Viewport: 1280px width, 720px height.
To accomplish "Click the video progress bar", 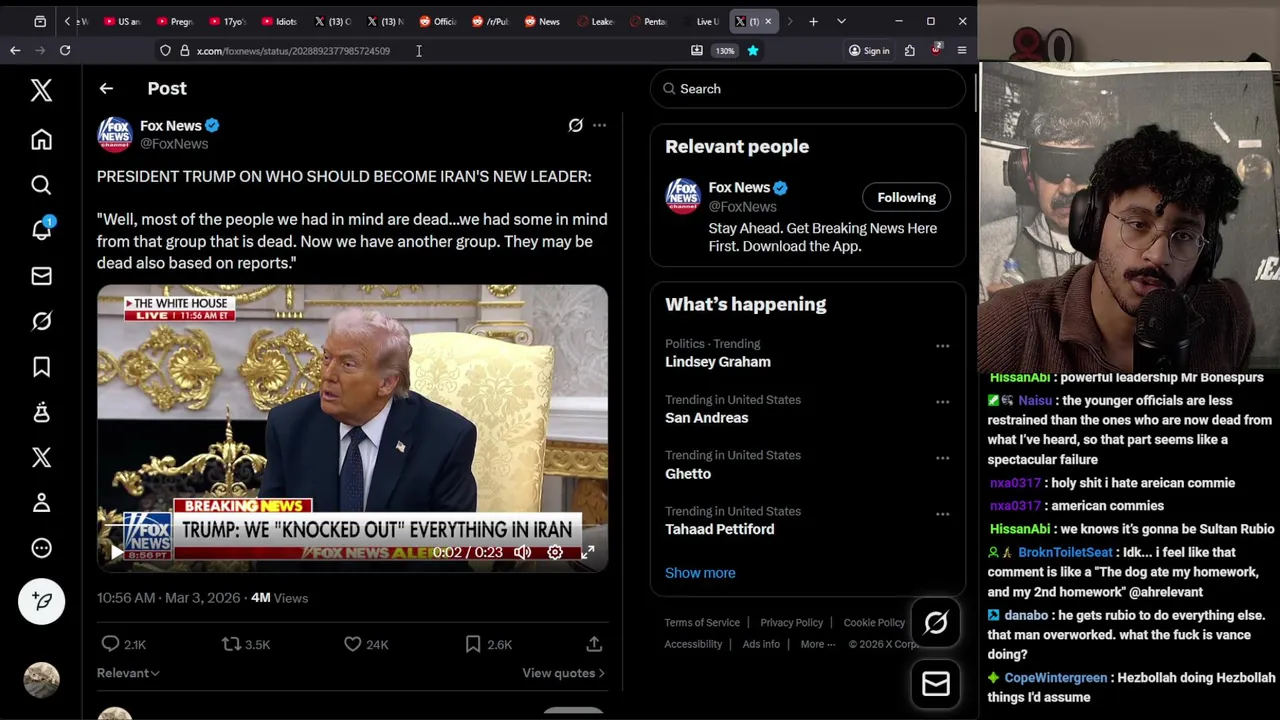I will 352,524.
